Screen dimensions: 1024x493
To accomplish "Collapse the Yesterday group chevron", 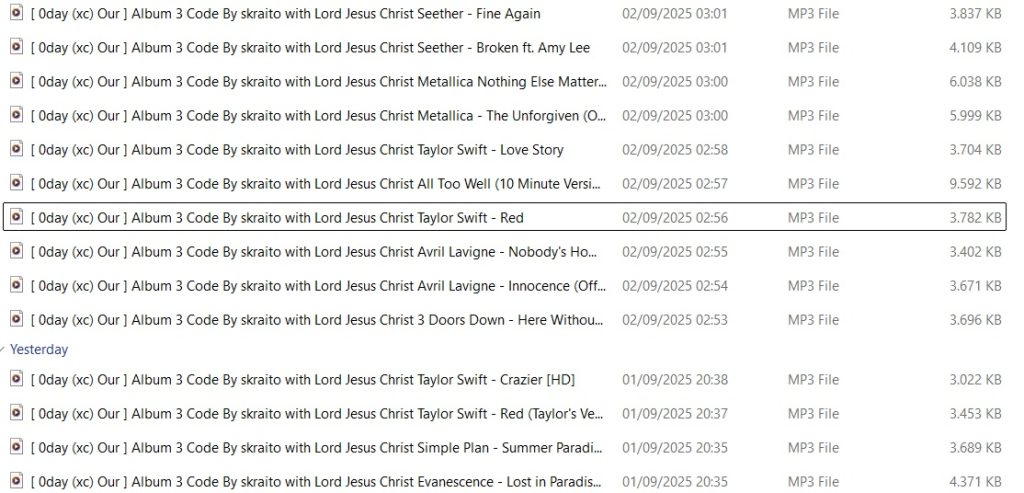I will (x=3, y=350).
